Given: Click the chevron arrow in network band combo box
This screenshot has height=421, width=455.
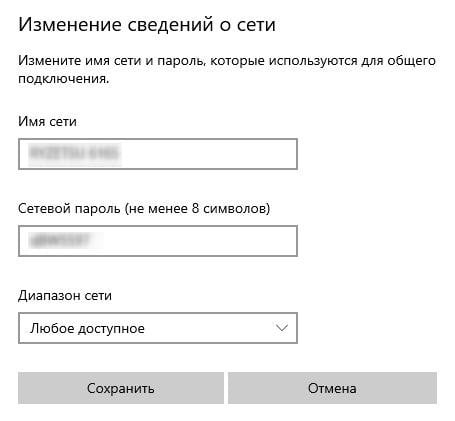Looking at the screenshot, I should pyautogui.click(x=282, y=328).
